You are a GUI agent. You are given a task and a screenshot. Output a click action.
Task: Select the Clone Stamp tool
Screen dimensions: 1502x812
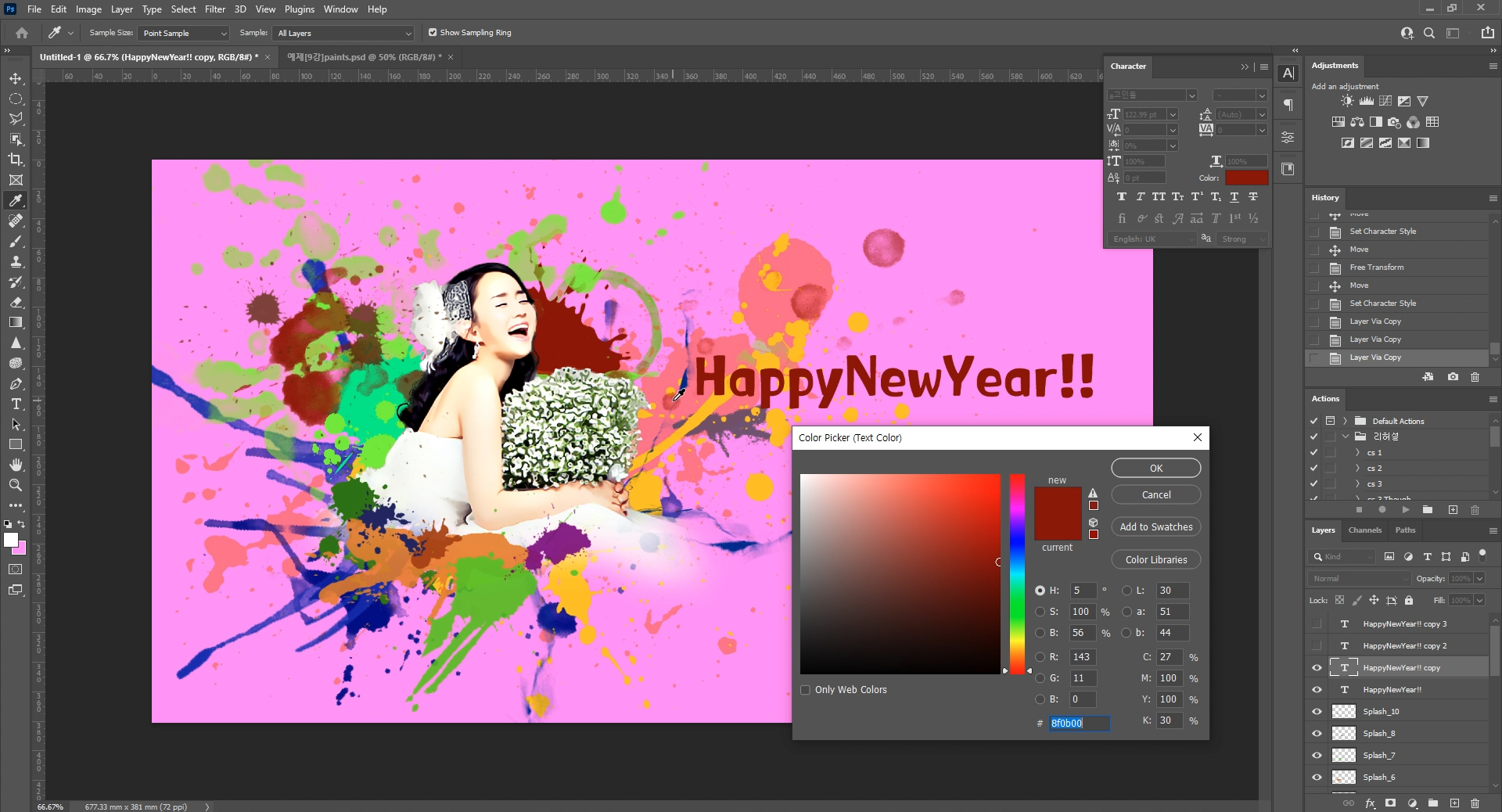point(16,261)
